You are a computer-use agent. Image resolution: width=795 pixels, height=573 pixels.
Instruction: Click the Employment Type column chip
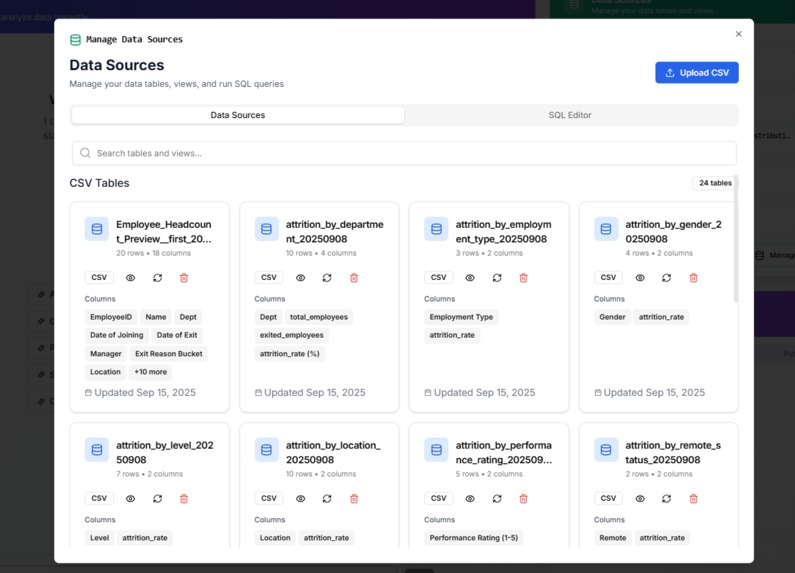point(461,317)
